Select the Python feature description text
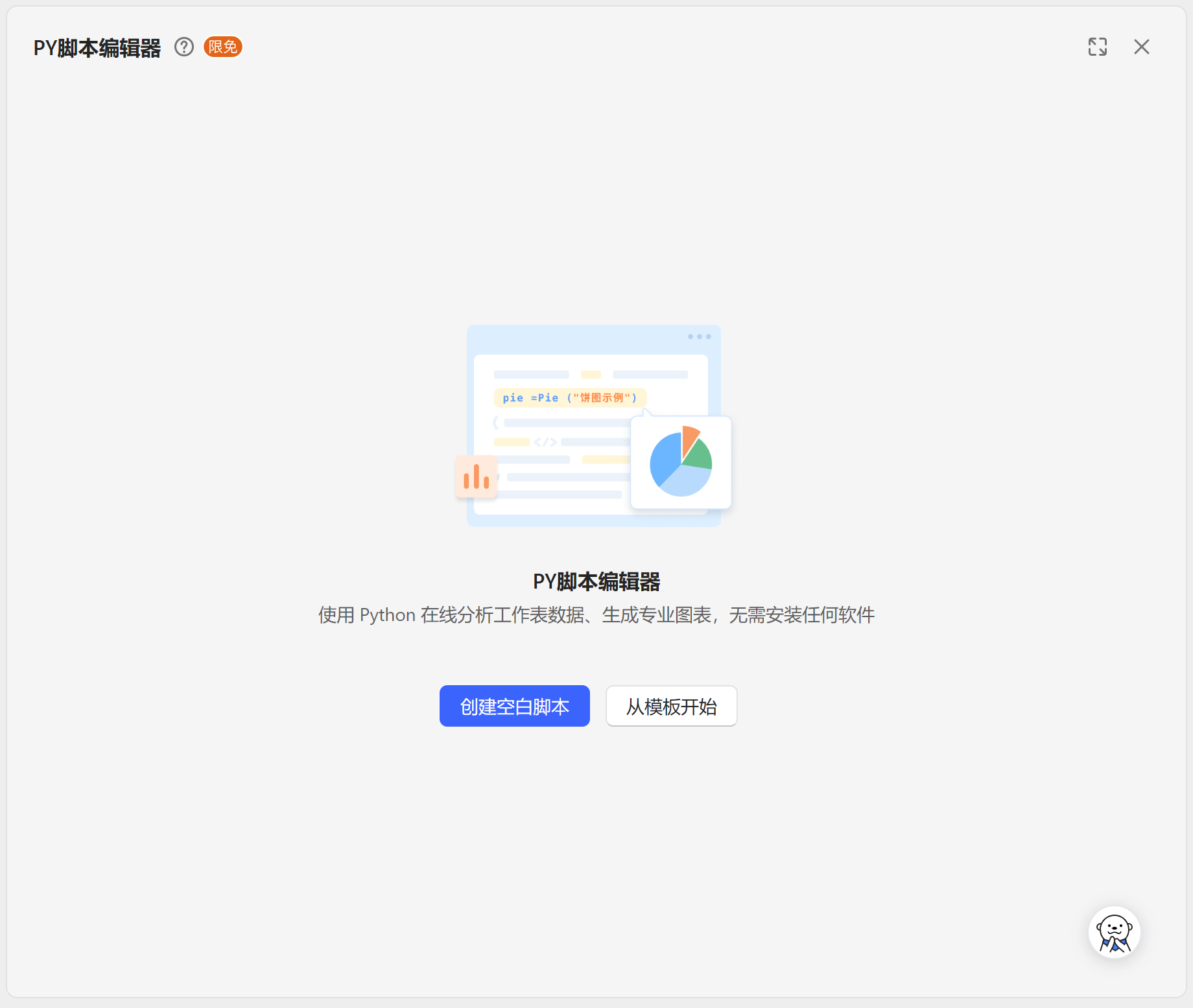The height and width of the screenshot is (1008, 1193). point(596,615)
